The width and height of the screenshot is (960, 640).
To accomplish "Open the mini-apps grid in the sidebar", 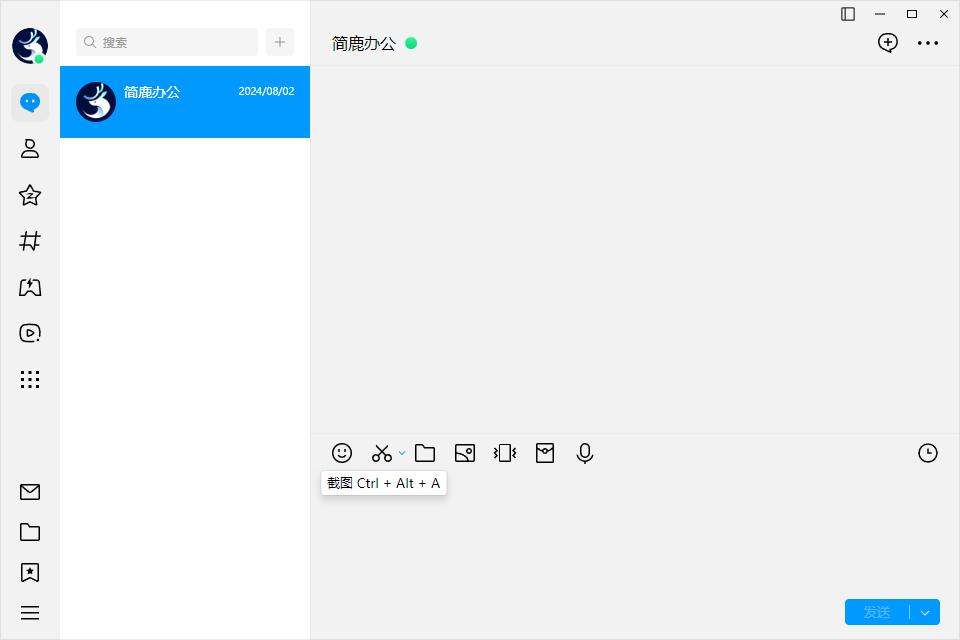I will (x=30, y=379).
